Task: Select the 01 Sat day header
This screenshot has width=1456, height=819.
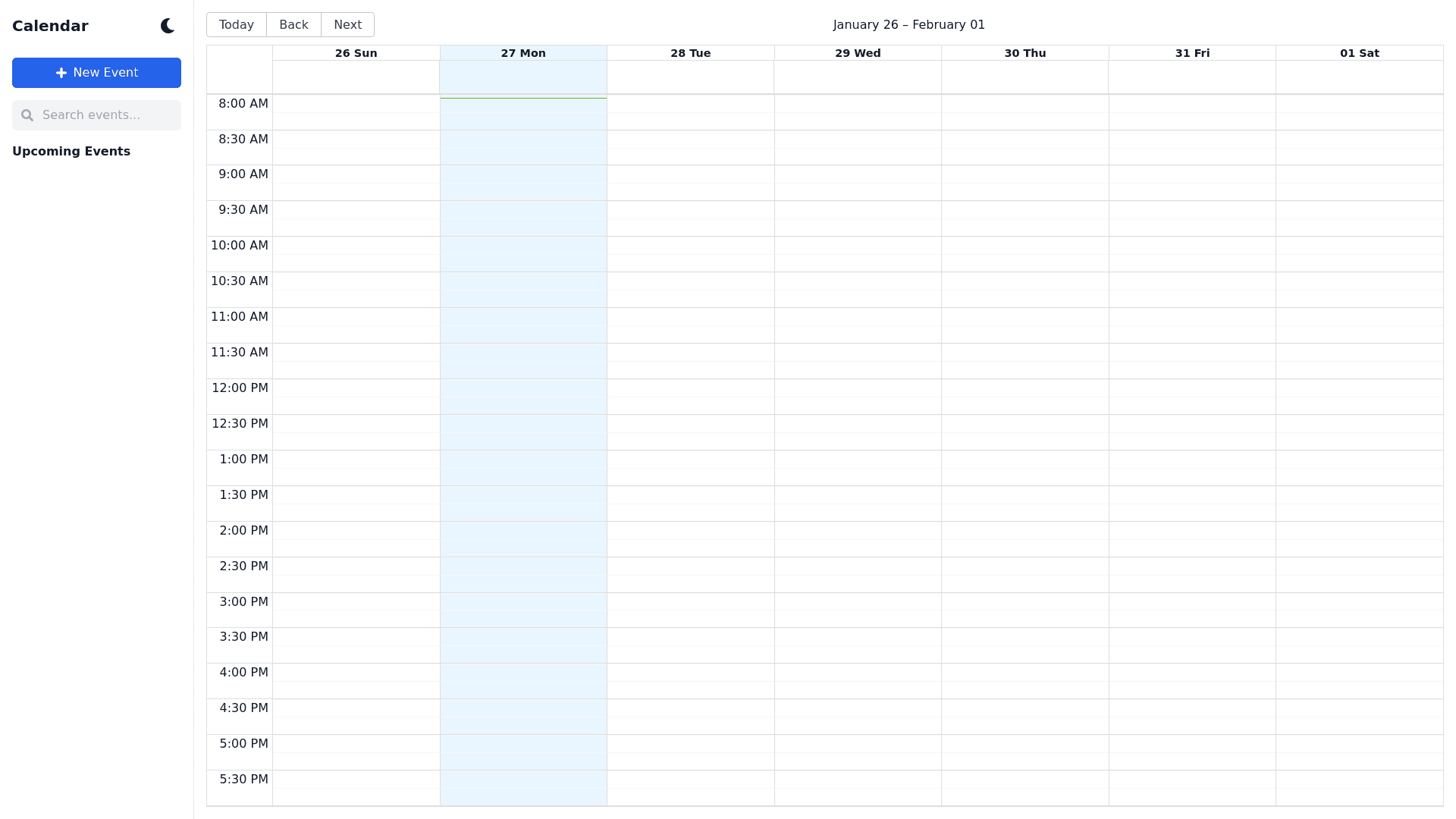Action: [x=1359, y=53]
